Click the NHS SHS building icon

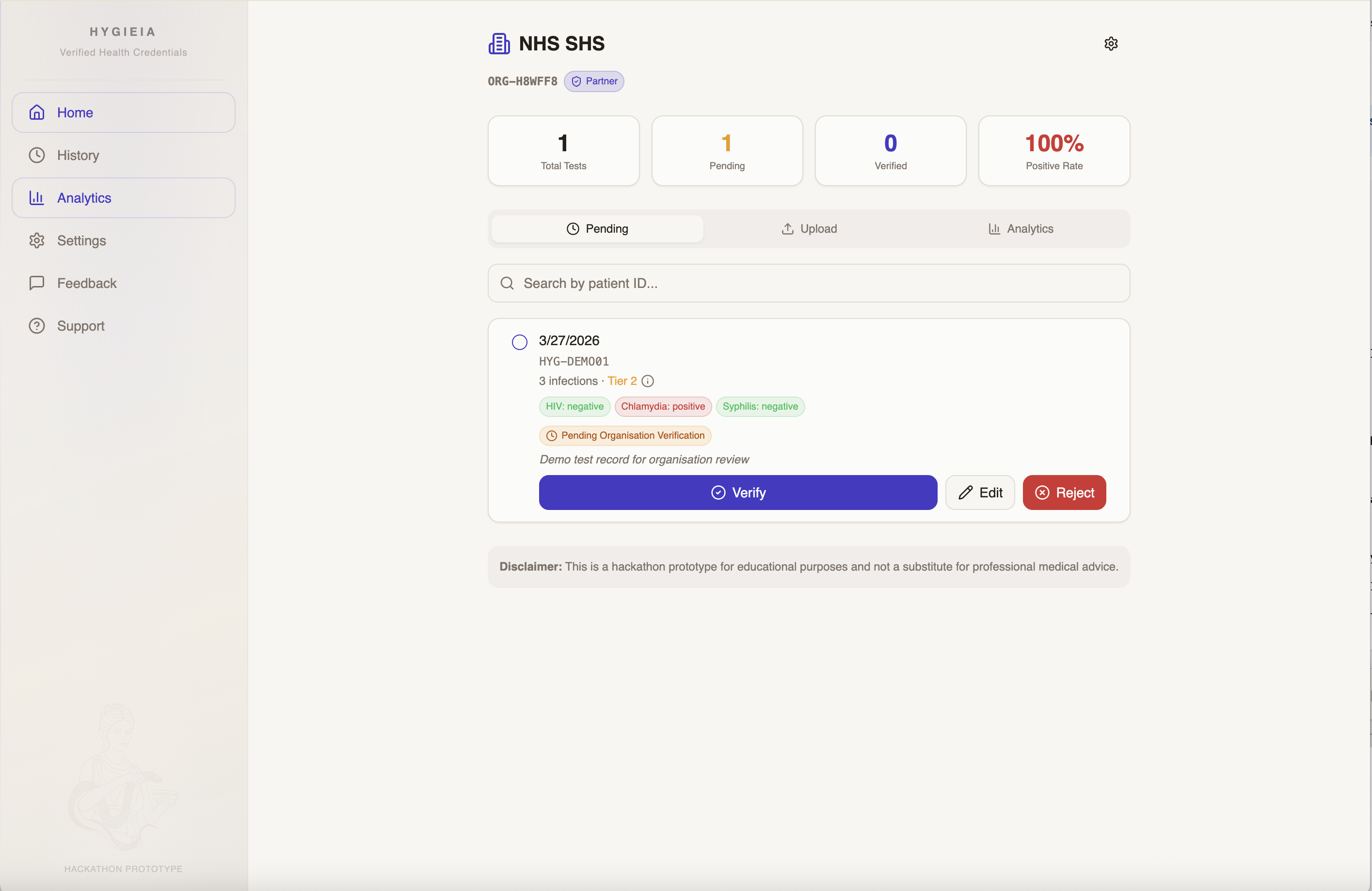(x=499, y=44)
